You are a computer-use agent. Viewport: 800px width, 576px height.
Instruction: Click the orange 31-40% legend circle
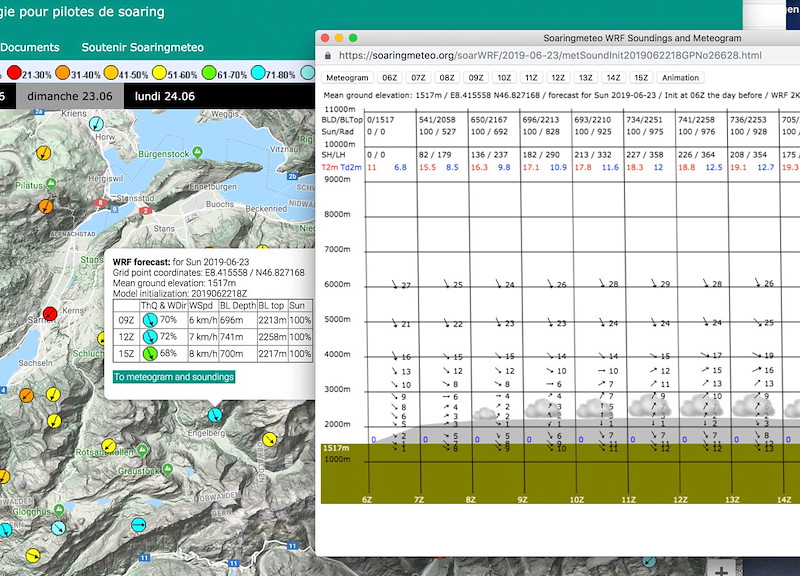click(x=62, y=73)
